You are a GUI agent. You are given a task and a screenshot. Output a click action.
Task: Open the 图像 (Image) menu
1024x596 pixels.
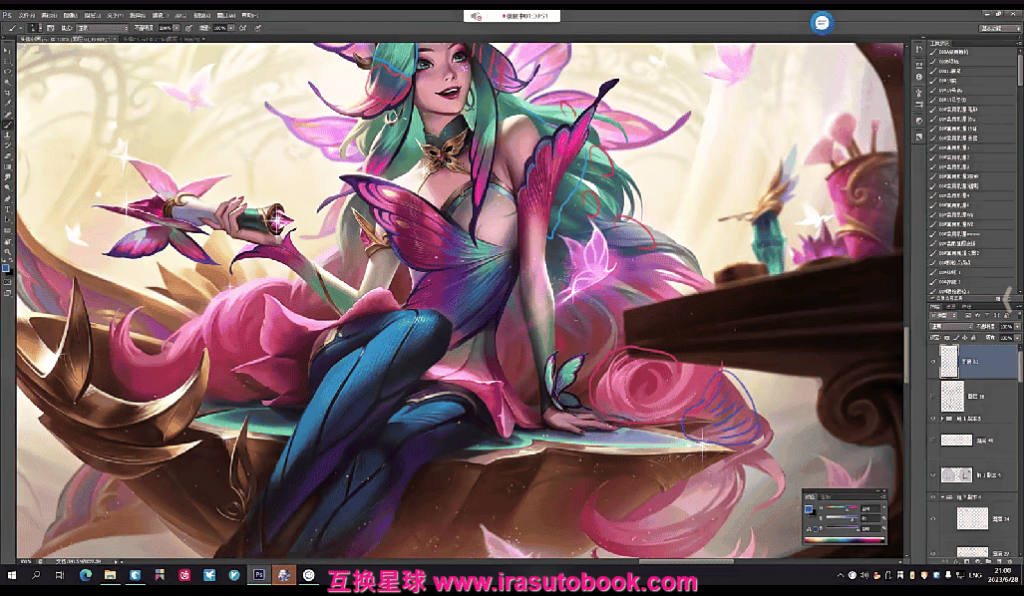click(71, 15)
